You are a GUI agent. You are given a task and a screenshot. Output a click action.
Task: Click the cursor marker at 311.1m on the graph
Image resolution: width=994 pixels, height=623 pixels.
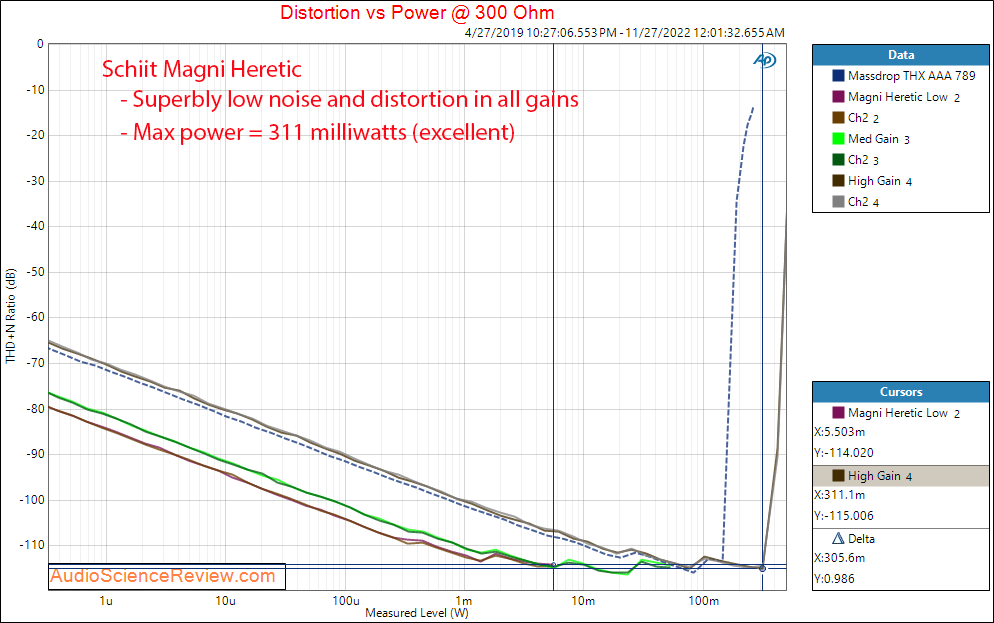click(x=763, y=568)
